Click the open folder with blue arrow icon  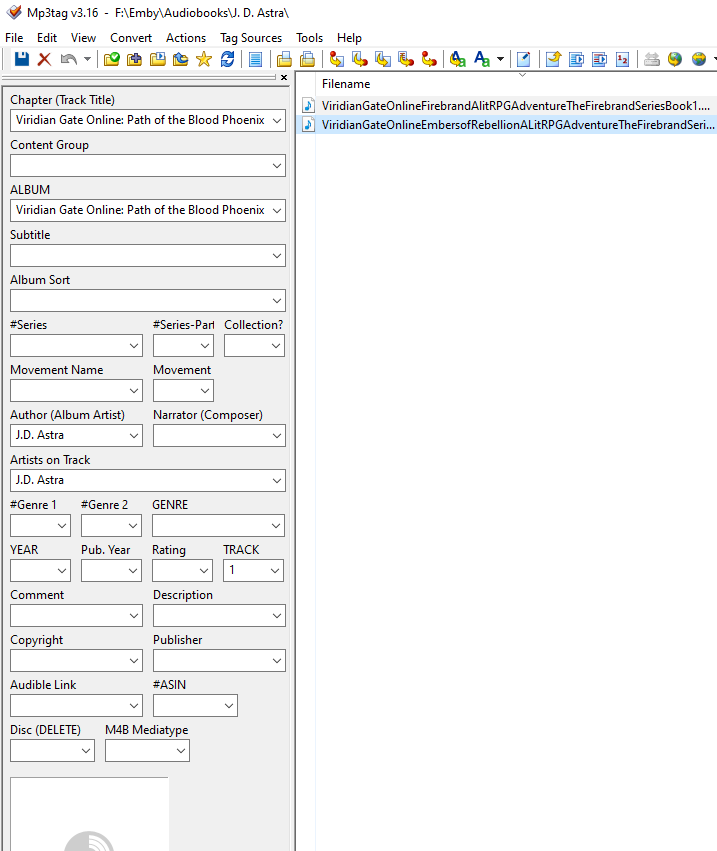(180, 59)
